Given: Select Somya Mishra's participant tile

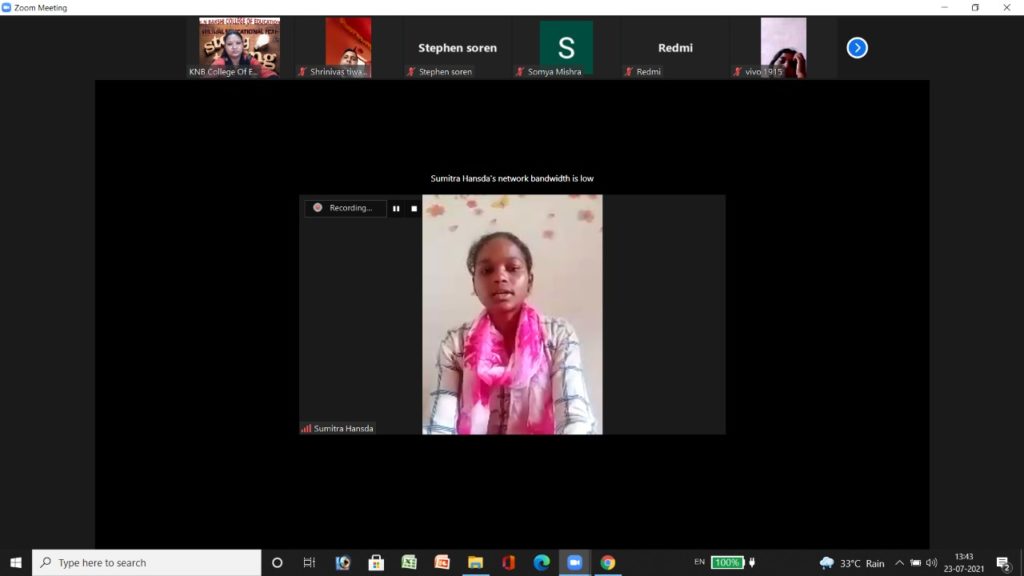Looking at the screenshot, I should [x=566, y=47].
